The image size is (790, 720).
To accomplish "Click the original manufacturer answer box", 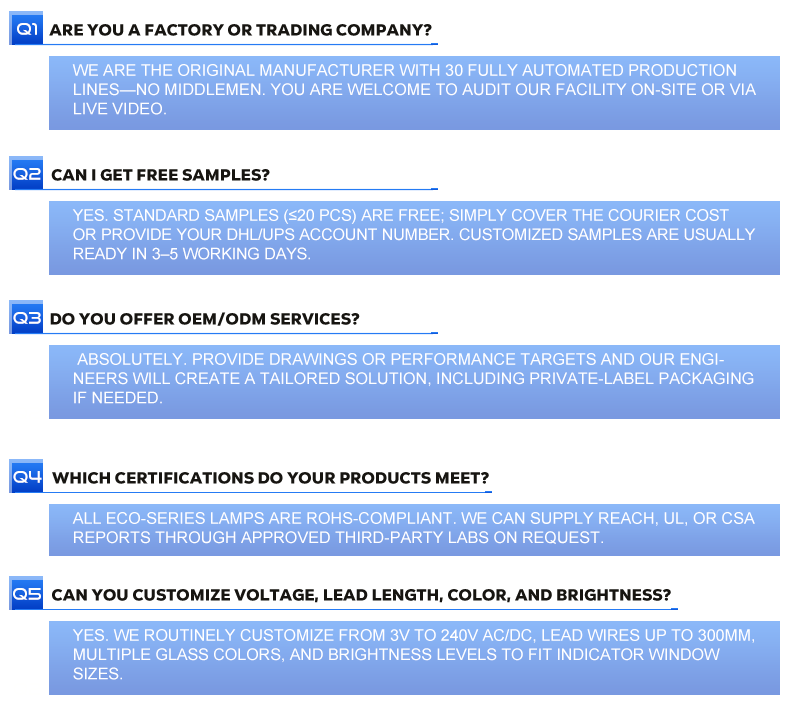I will [x=414, y=93].
